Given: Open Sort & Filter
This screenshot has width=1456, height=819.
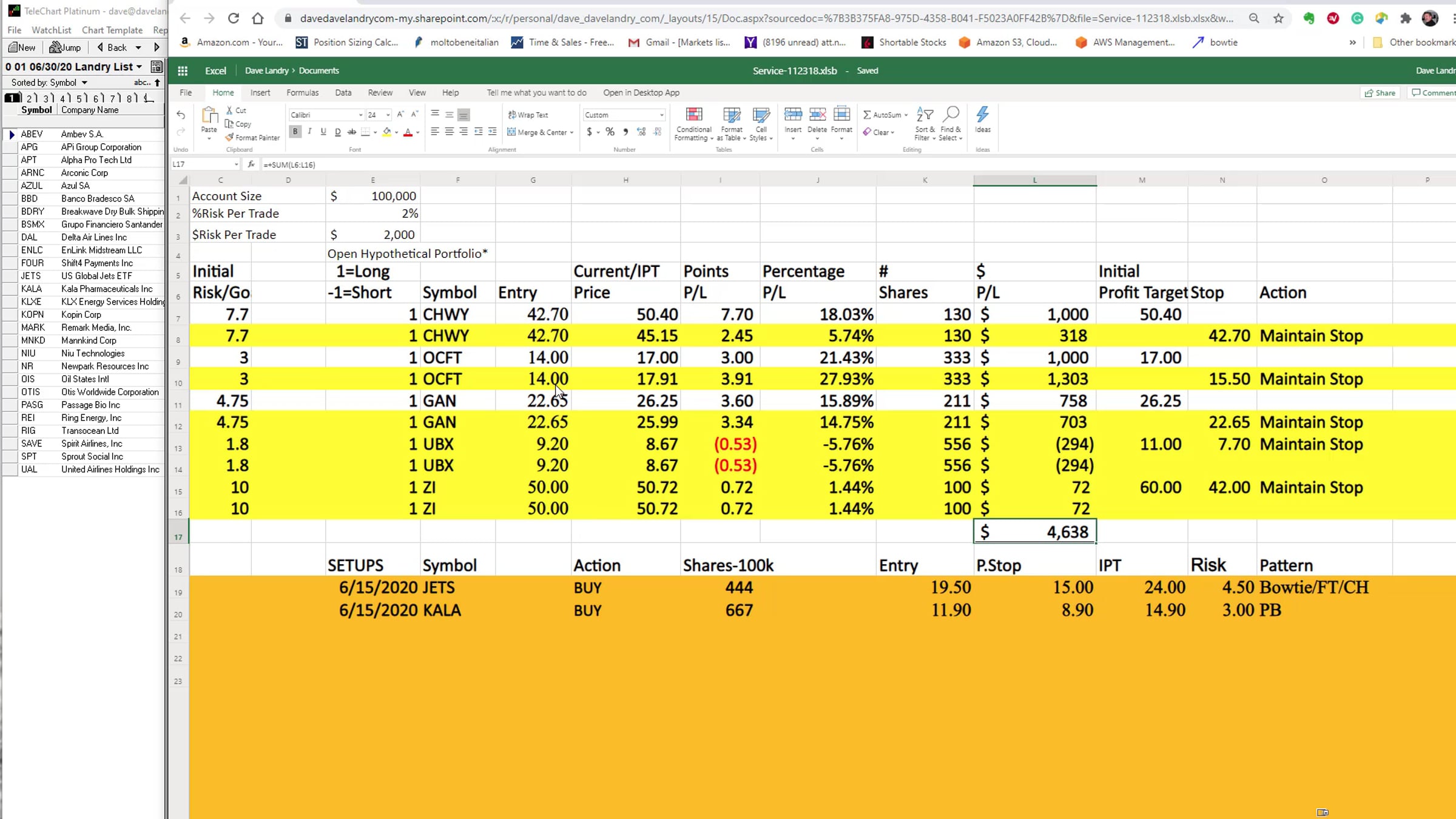Looking at the screenshot, I should click(x=925, y=124).
